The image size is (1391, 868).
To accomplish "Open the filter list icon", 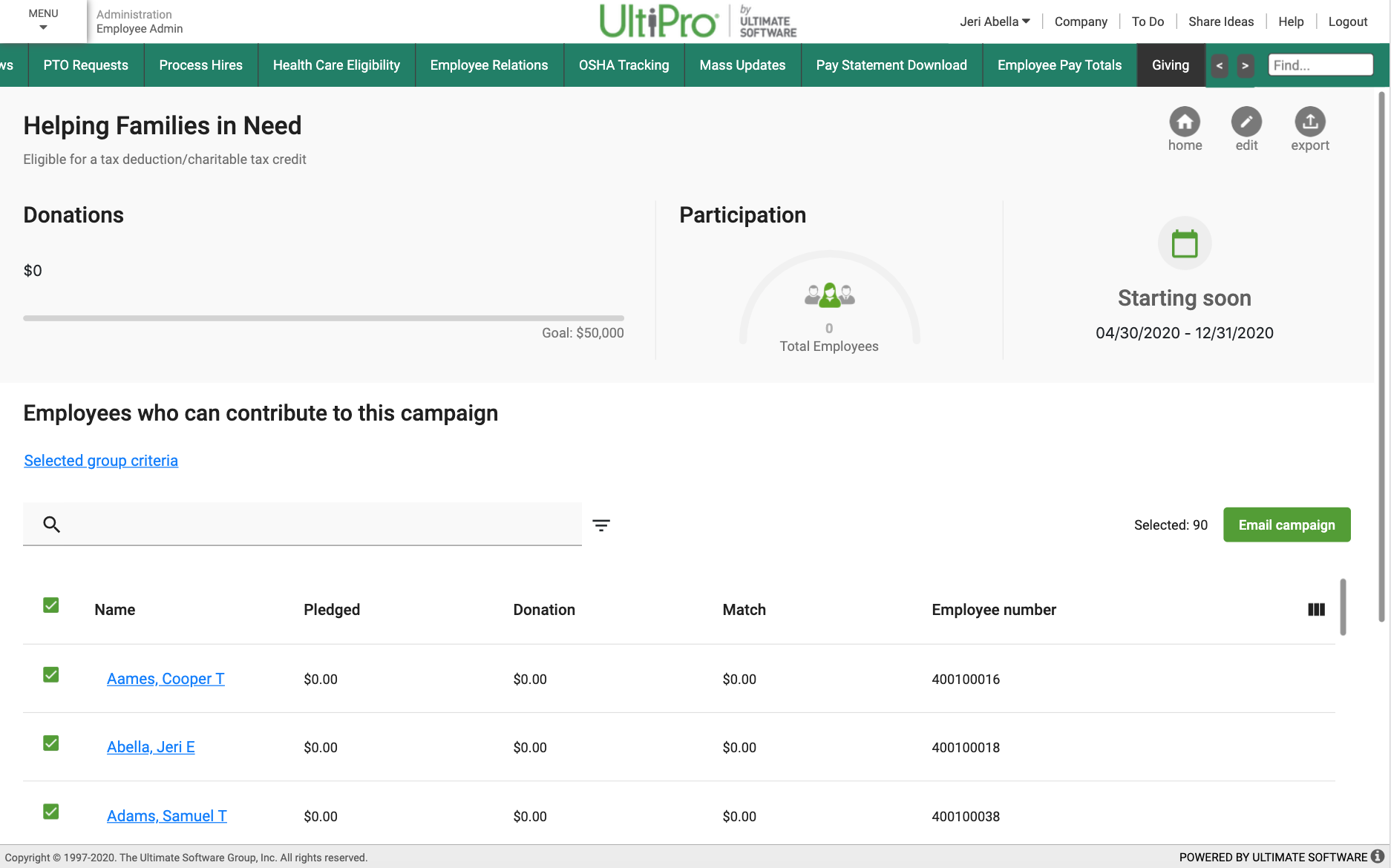I will tap(601, 525).
